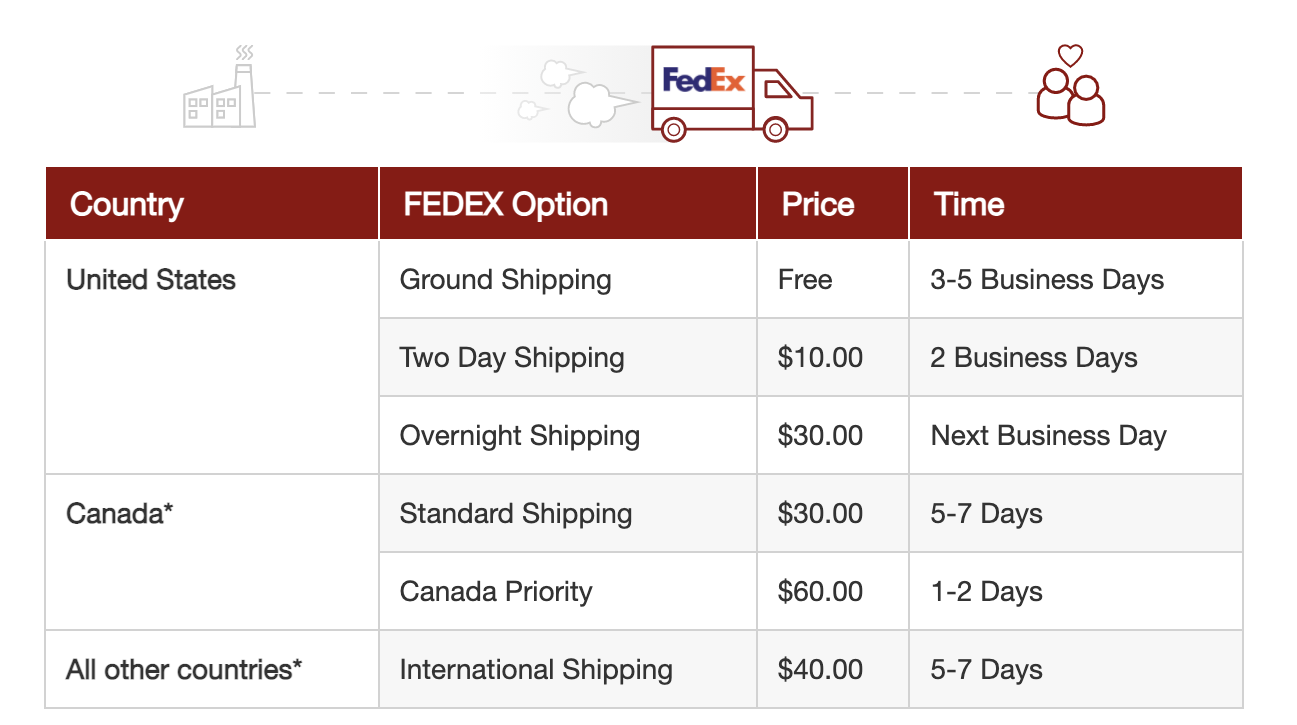Click the 3-5 Business Days cell
This screenshot has width=1297, height=725.
tap(1076, 280)
